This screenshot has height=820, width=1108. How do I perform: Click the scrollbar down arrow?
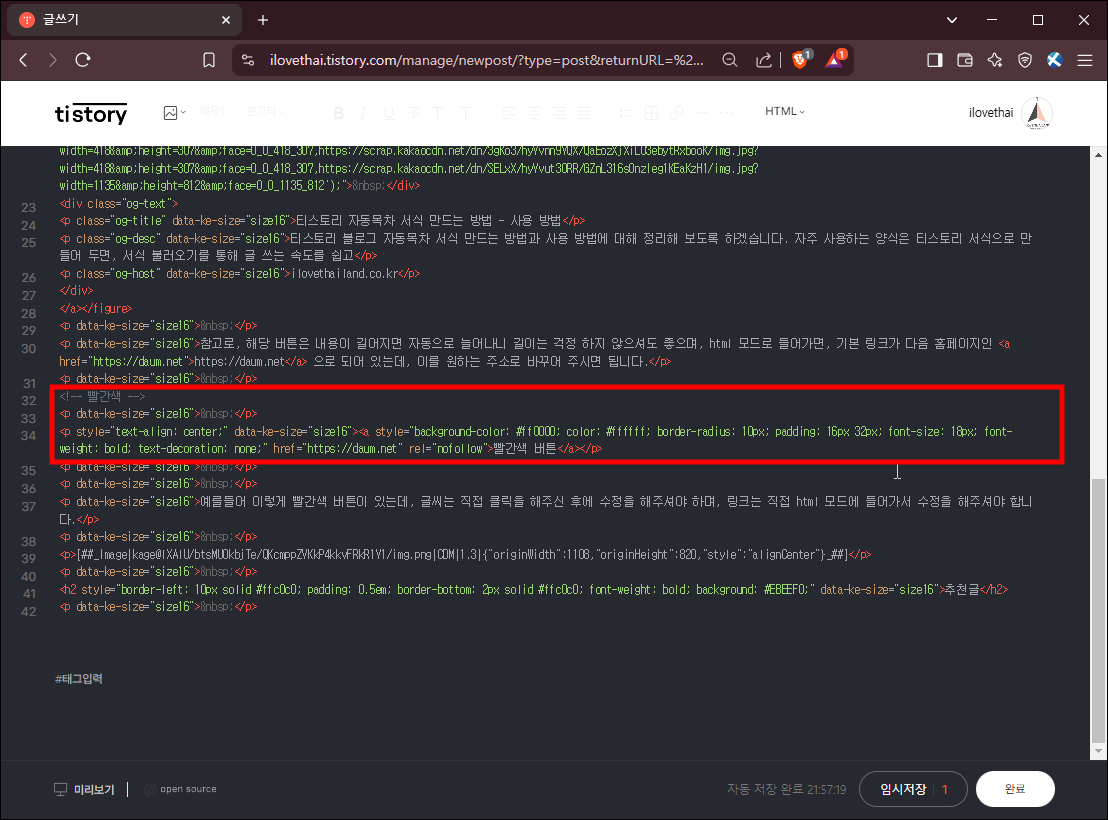pyautogui.click(x=1097, y=751)
